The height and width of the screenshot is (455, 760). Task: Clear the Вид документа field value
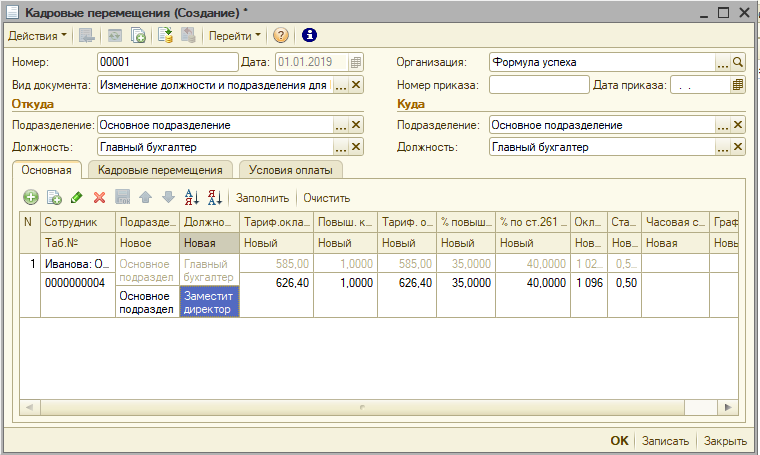click(x=356, y=85)
